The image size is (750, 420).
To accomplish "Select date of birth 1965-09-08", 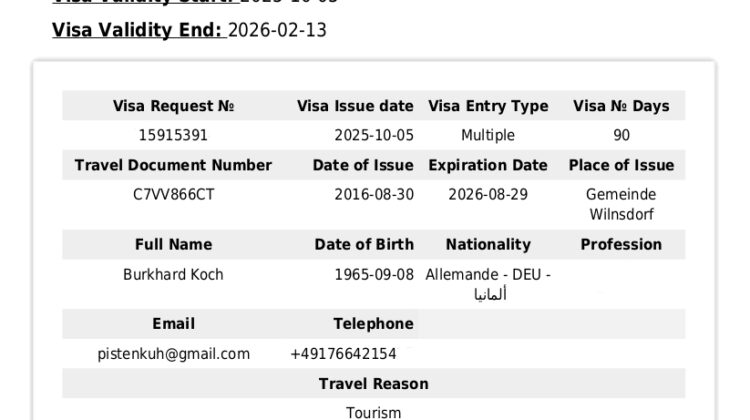I will (x=374, y=274).
